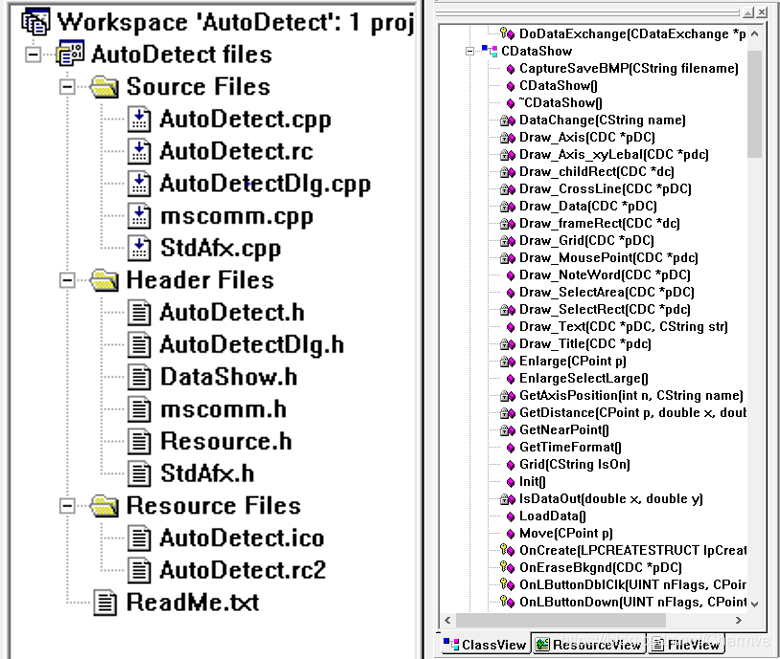Click the CDataShow class icon

pyautogui.click(x=489, y=51)
